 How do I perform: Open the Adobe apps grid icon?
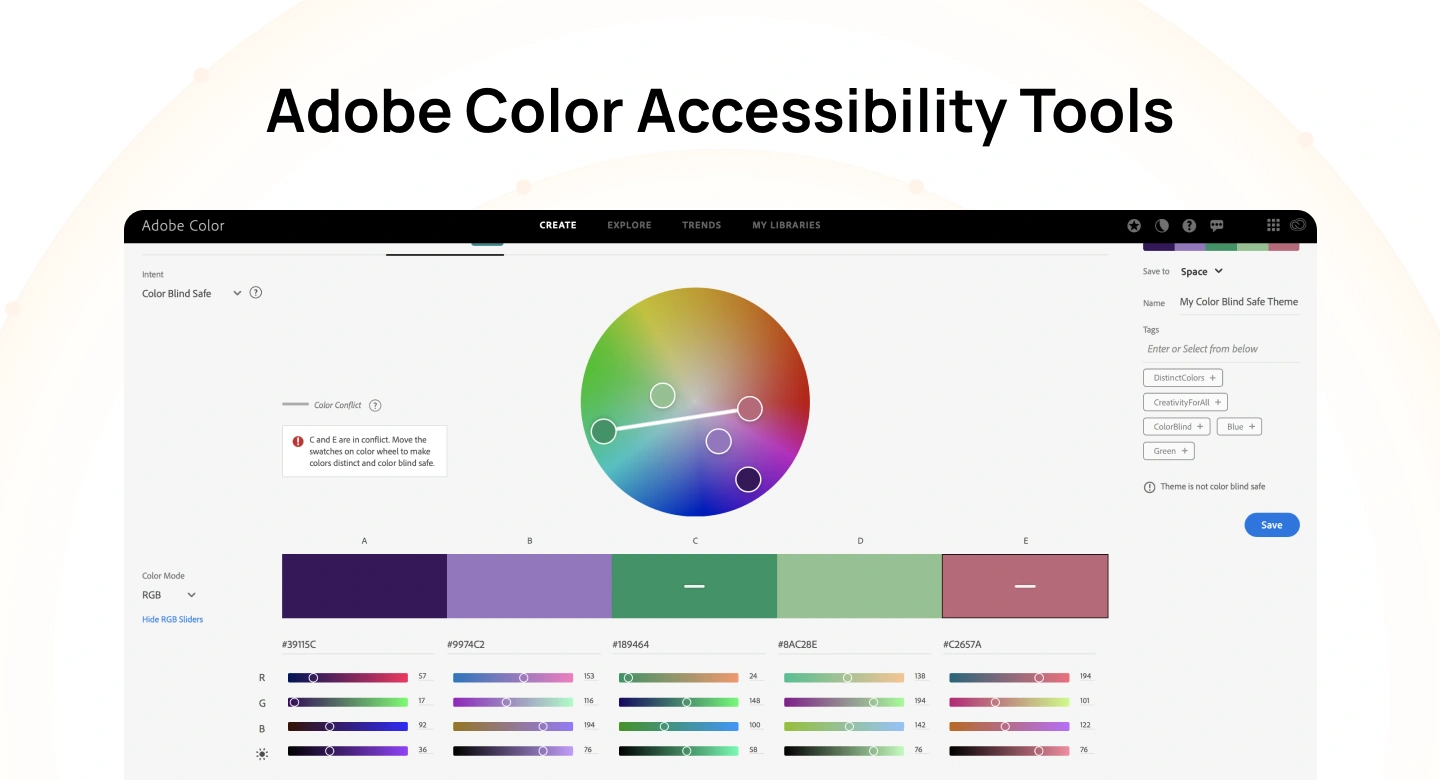coord(1273,225)
